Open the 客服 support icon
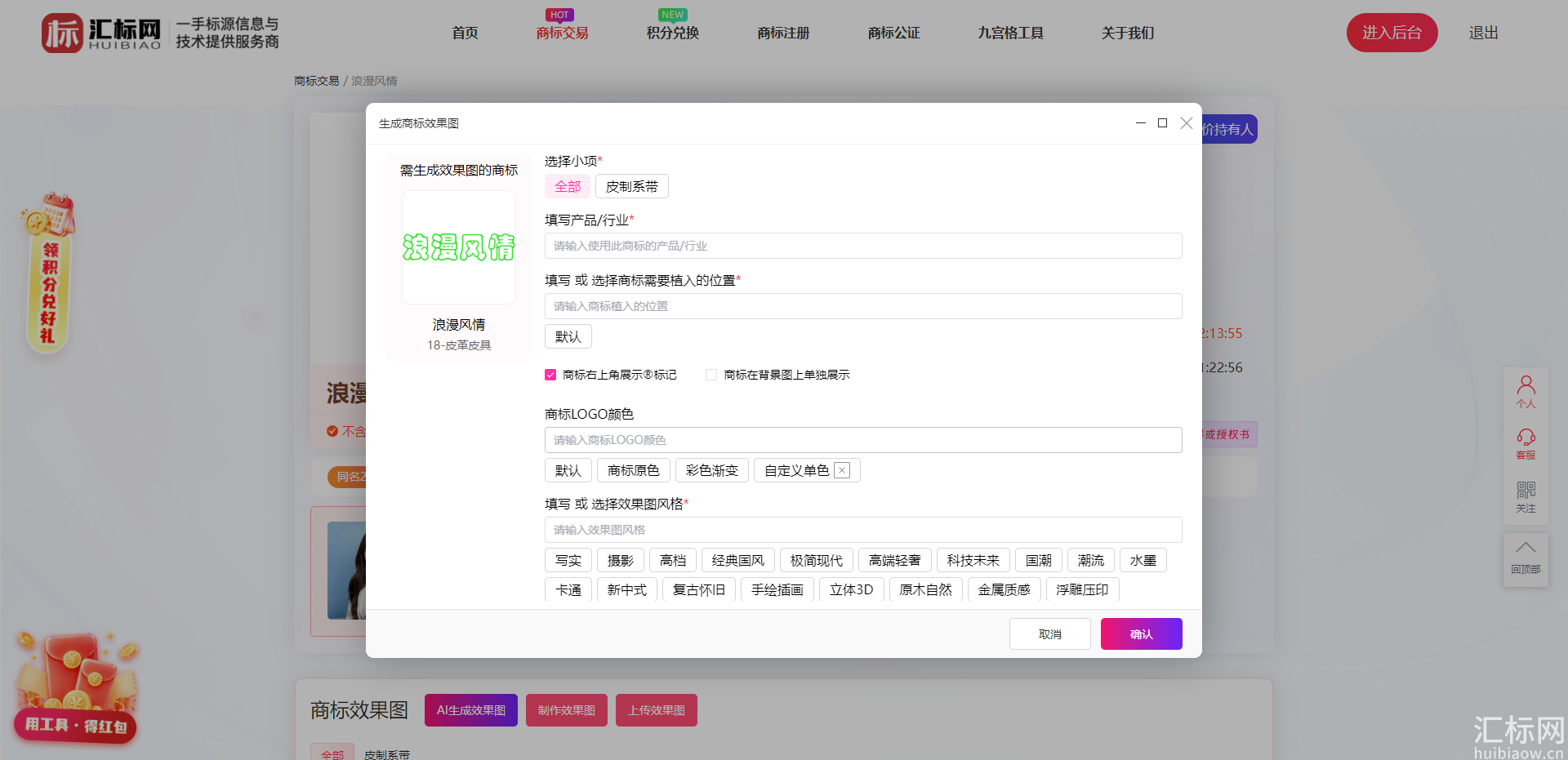1568x760 pixels. tap(1526, 444)
